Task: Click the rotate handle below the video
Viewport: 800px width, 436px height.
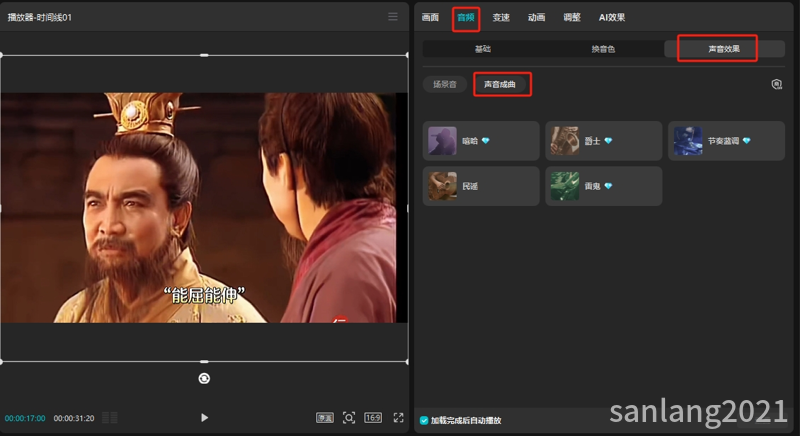Action: click(x=204, y=378)
